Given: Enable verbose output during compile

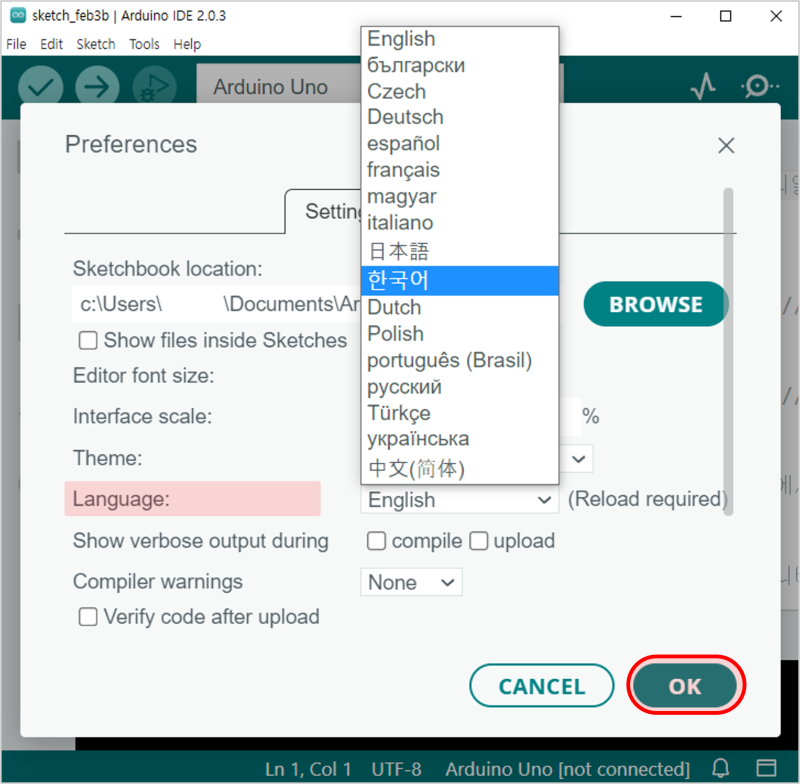Looking at the screenshot, I should point(376,540).
